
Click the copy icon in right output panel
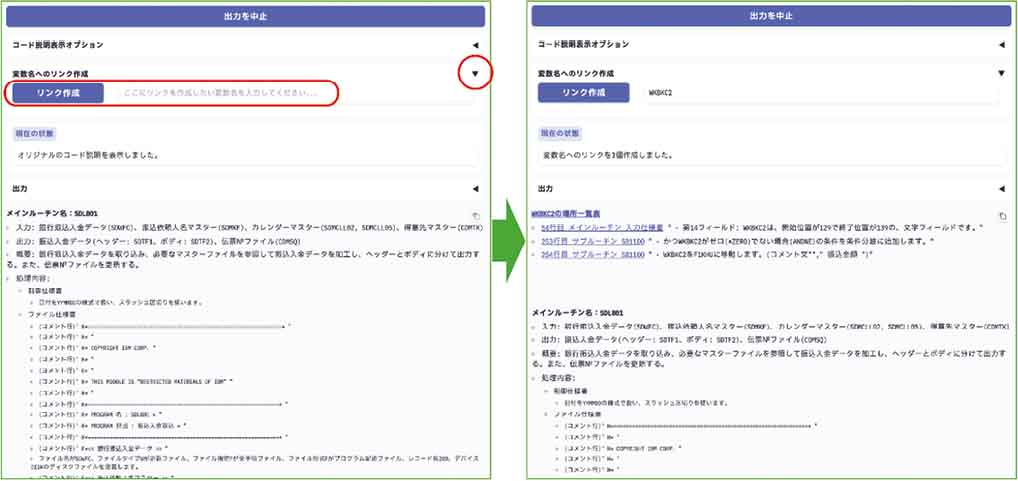pos(1001,216)
